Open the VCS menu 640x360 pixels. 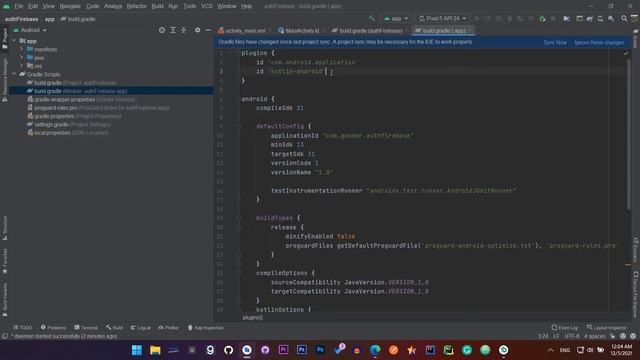click(207, 6)
